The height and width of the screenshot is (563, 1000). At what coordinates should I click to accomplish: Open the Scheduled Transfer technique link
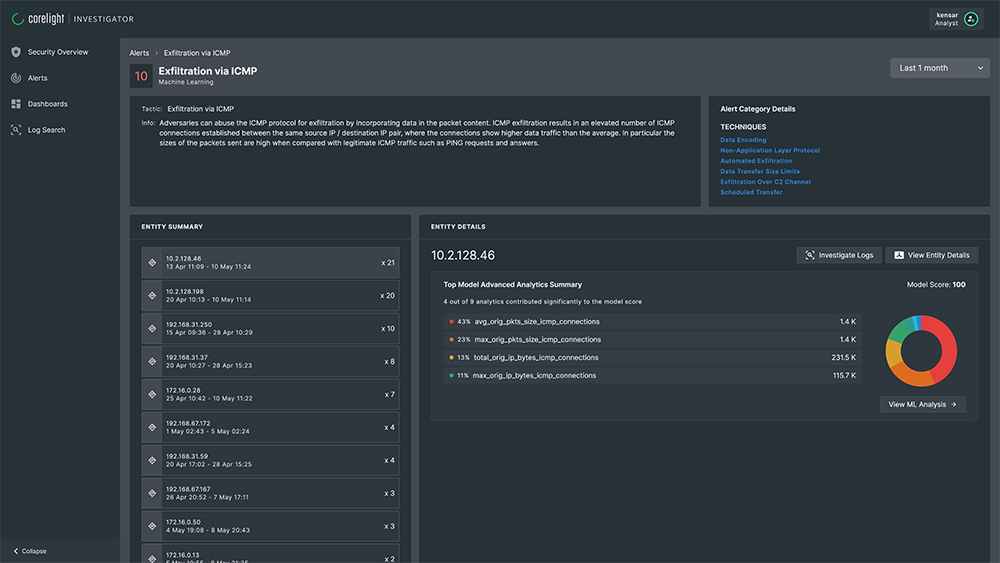(751, 192)
